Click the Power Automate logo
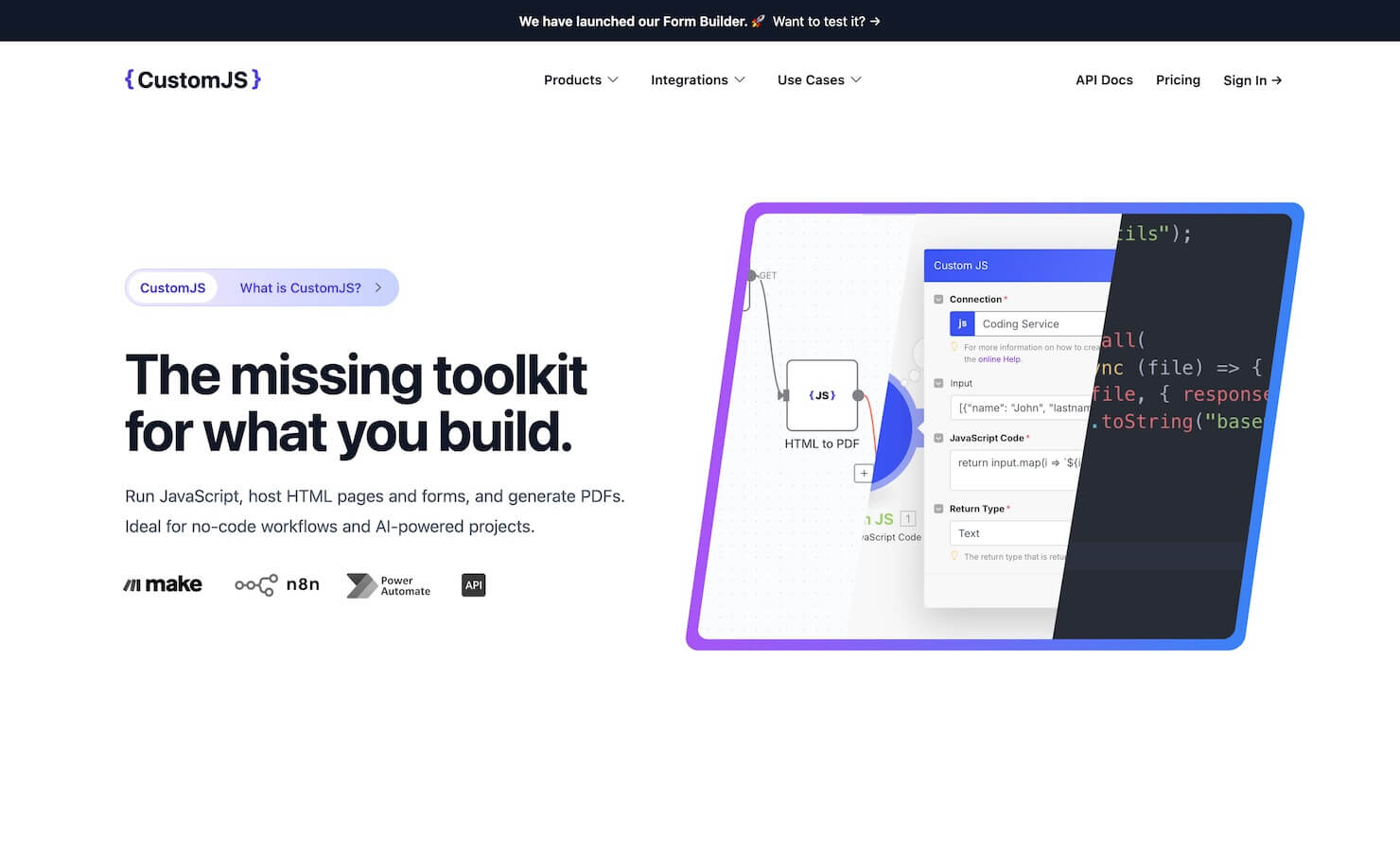Image resolution: width=1400 pixels, height=851 pixels. 388,584
